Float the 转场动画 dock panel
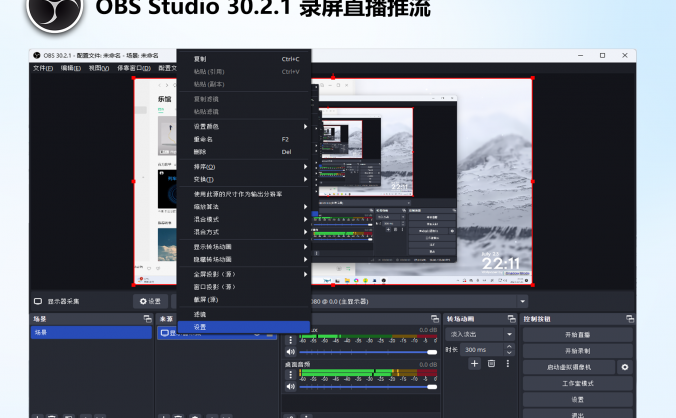 tap(511, 319)
